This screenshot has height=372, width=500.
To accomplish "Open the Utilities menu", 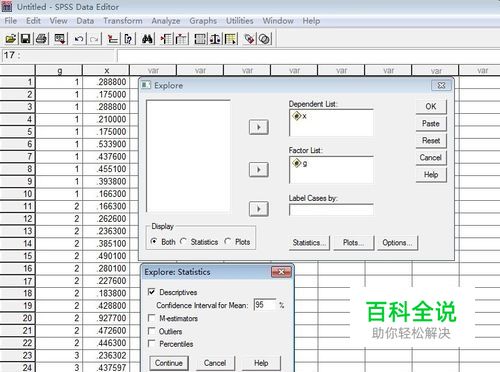I will (240, 21).
